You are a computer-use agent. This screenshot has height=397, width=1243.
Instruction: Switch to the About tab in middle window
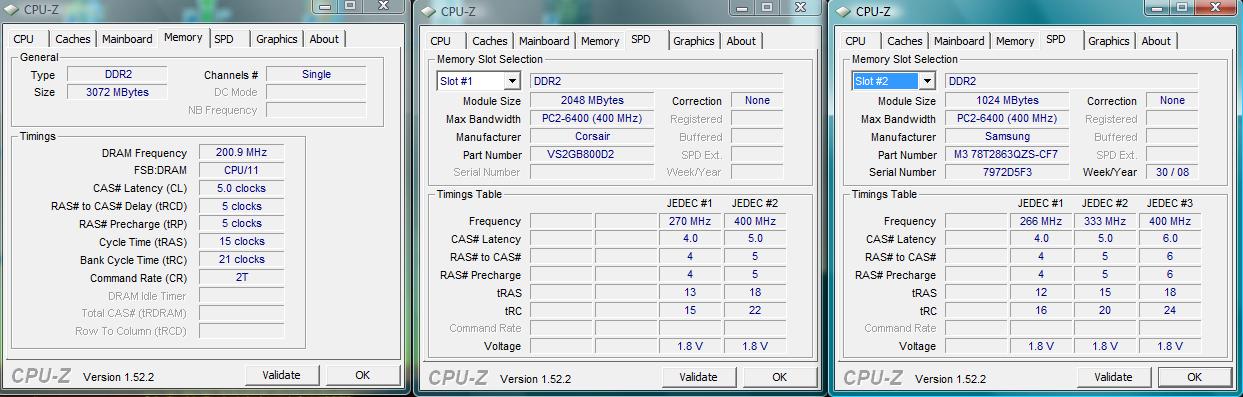click(741, 41)
